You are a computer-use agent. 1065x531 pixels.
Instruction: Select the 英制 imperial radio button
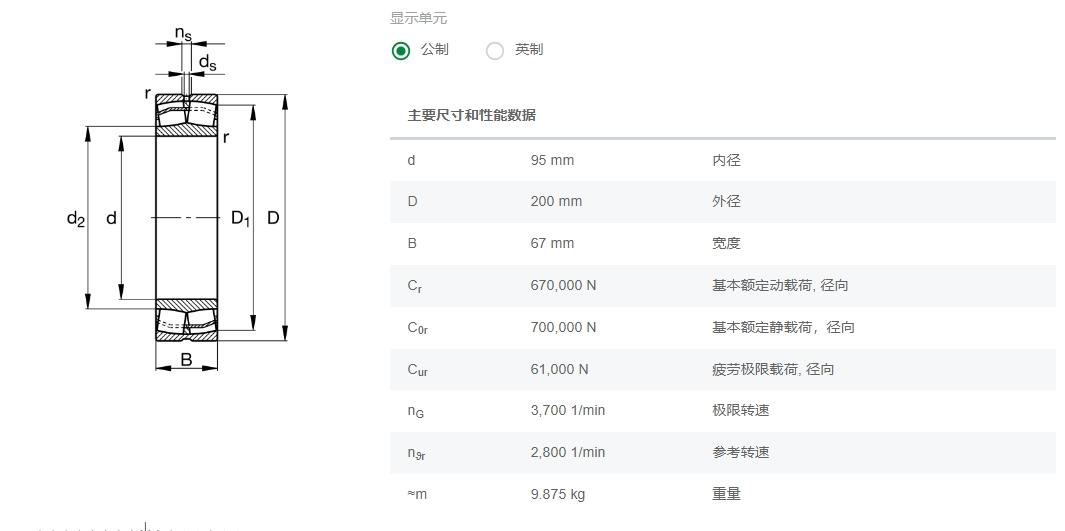pos(495,51)
